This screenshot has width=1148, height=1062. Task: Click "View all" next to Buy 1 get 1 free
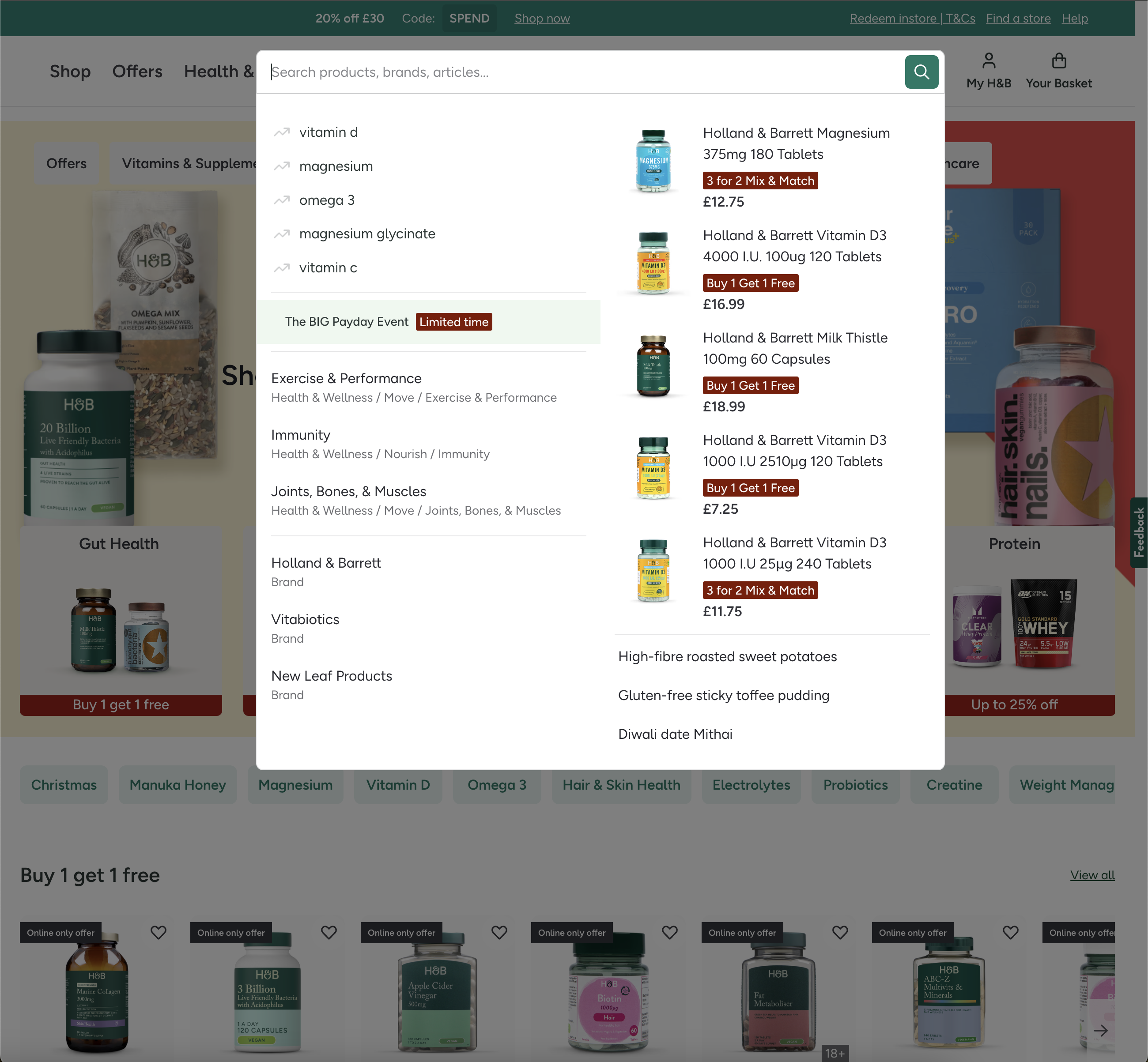coord(1091,875)
